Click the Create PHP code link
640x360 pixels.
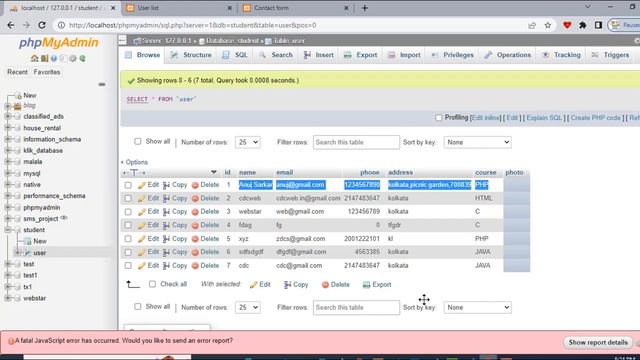(596, 118)
